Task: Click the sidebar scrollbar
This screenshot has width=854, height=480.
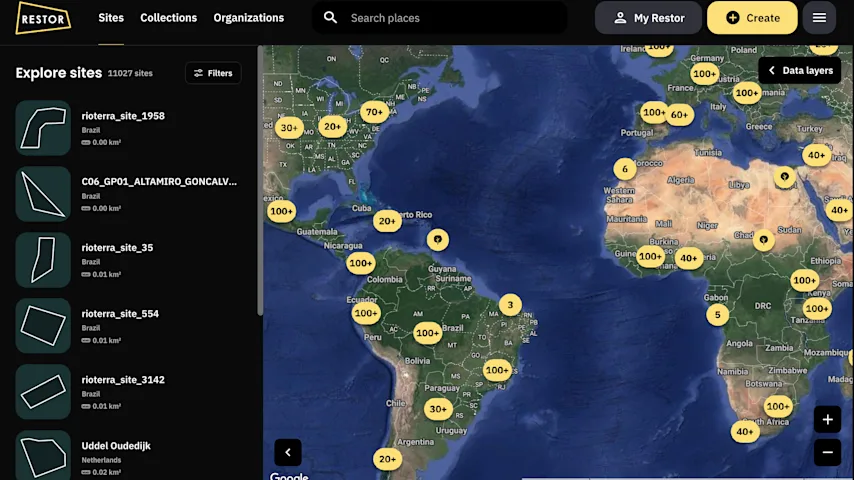Action: 260,180
